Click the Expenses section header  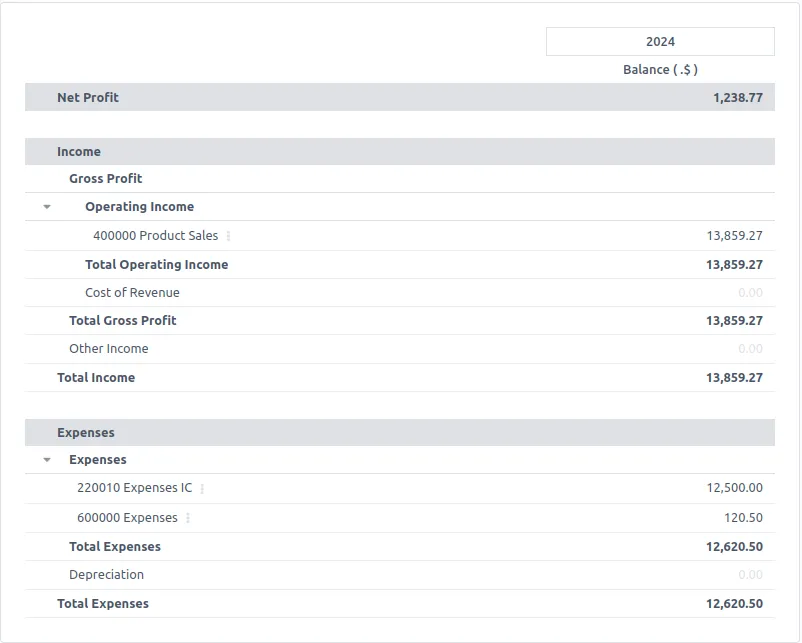click(85, 432)
